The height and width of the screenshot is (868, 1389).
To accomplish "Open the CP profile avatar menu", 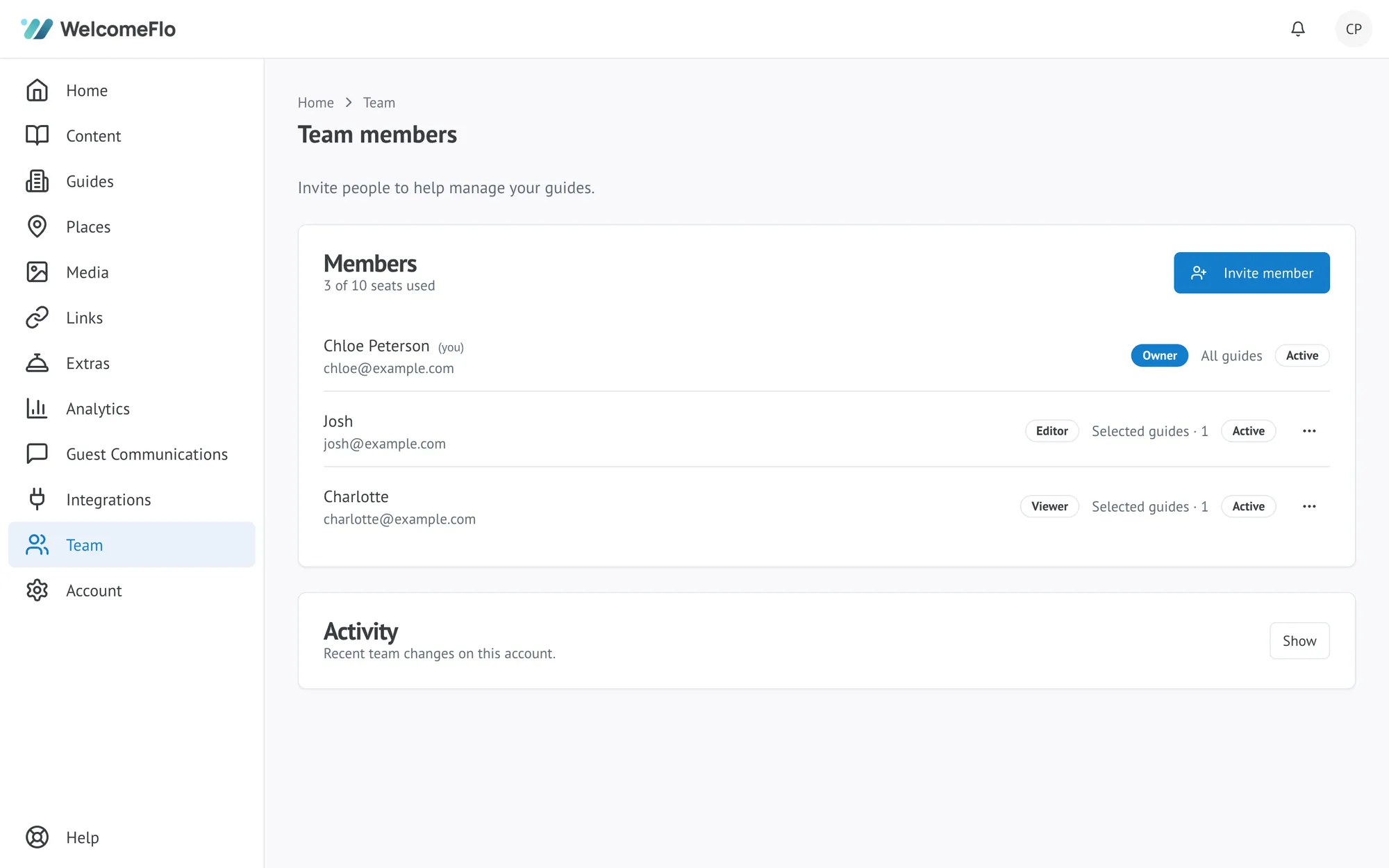I will point(1353,28).
